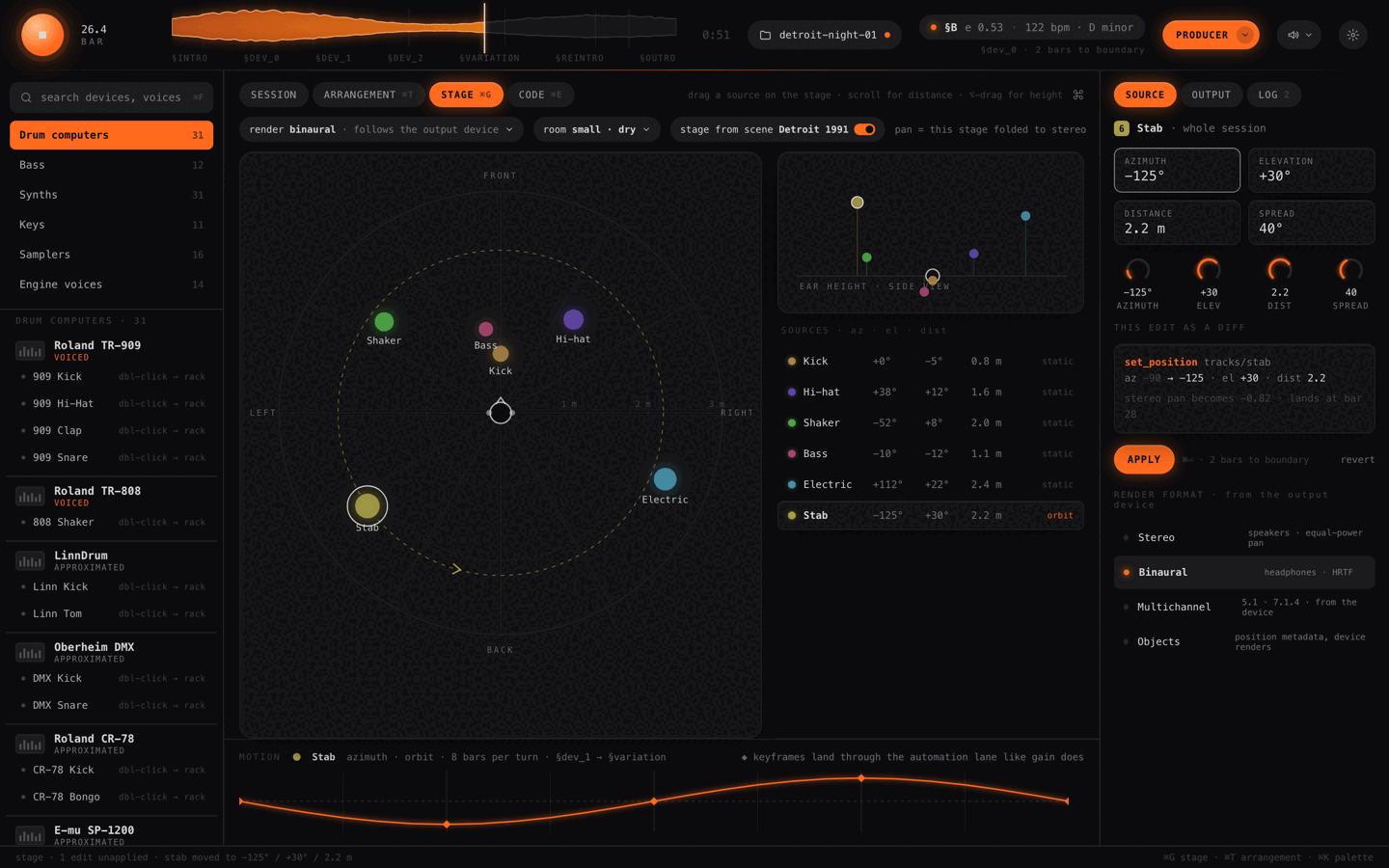
Task: Open the settings gear icon
Action: (1352, 35)
